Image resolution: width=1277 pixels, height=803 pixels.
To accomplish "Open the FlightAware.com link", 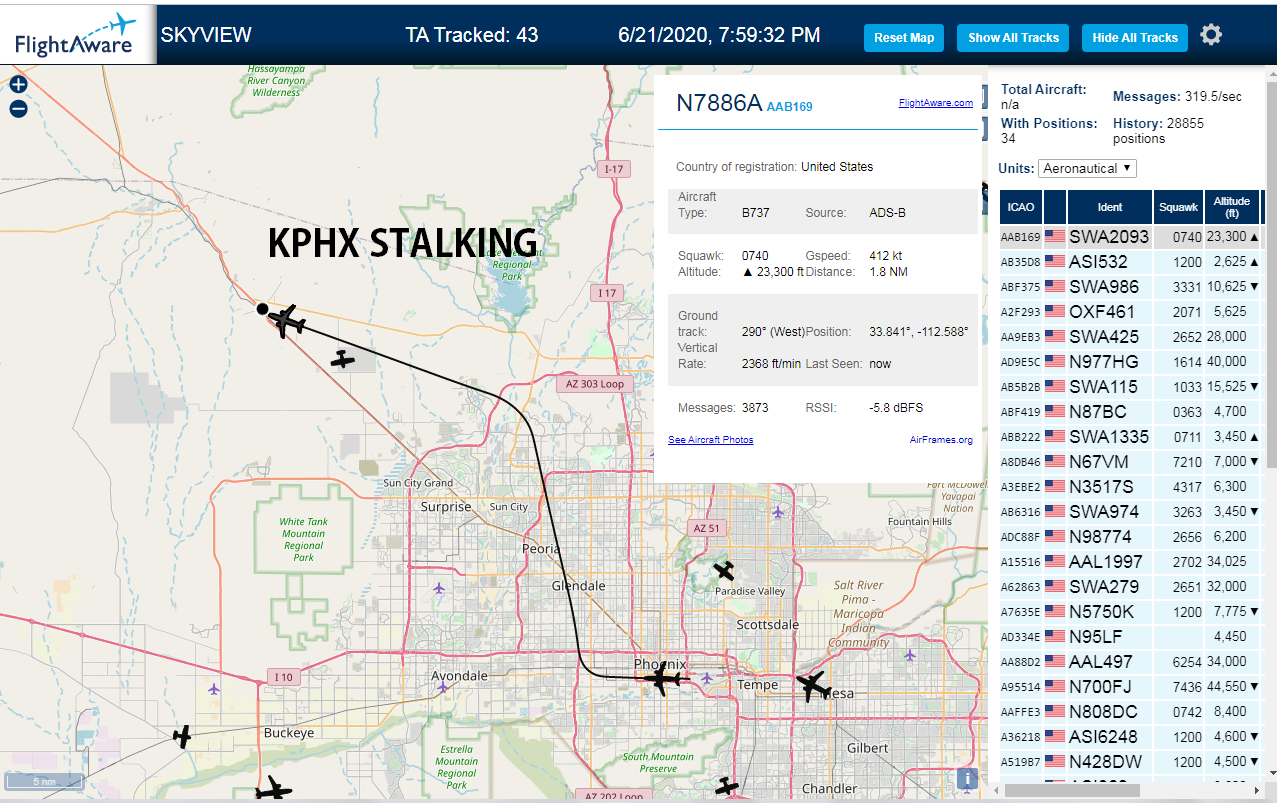I will click(x=936, y=103).
